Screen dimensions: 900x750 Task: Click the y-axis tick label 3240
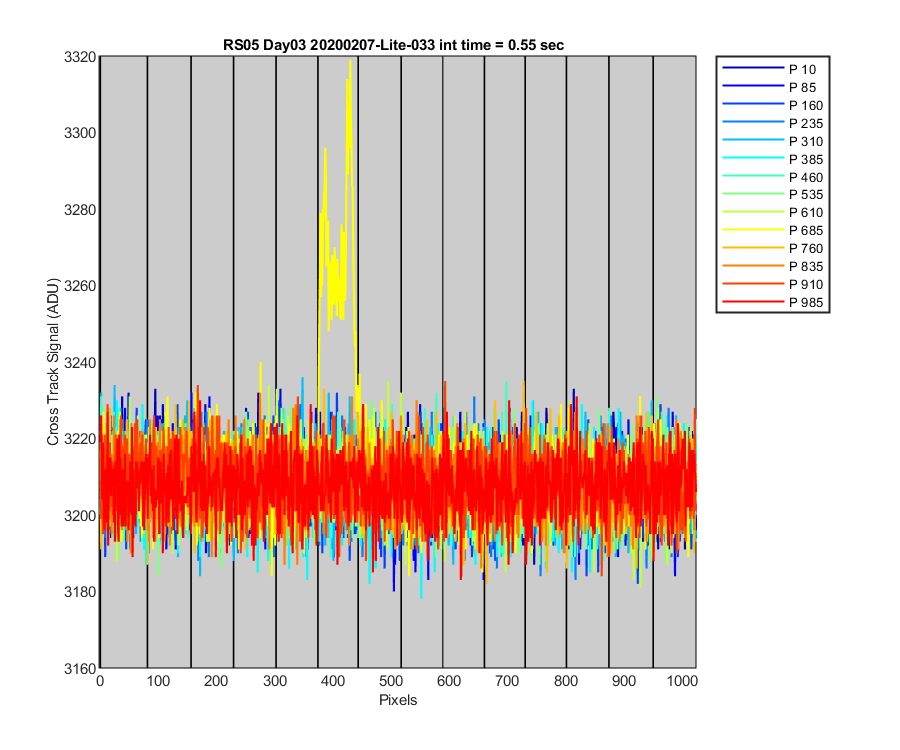click(80, 363)
